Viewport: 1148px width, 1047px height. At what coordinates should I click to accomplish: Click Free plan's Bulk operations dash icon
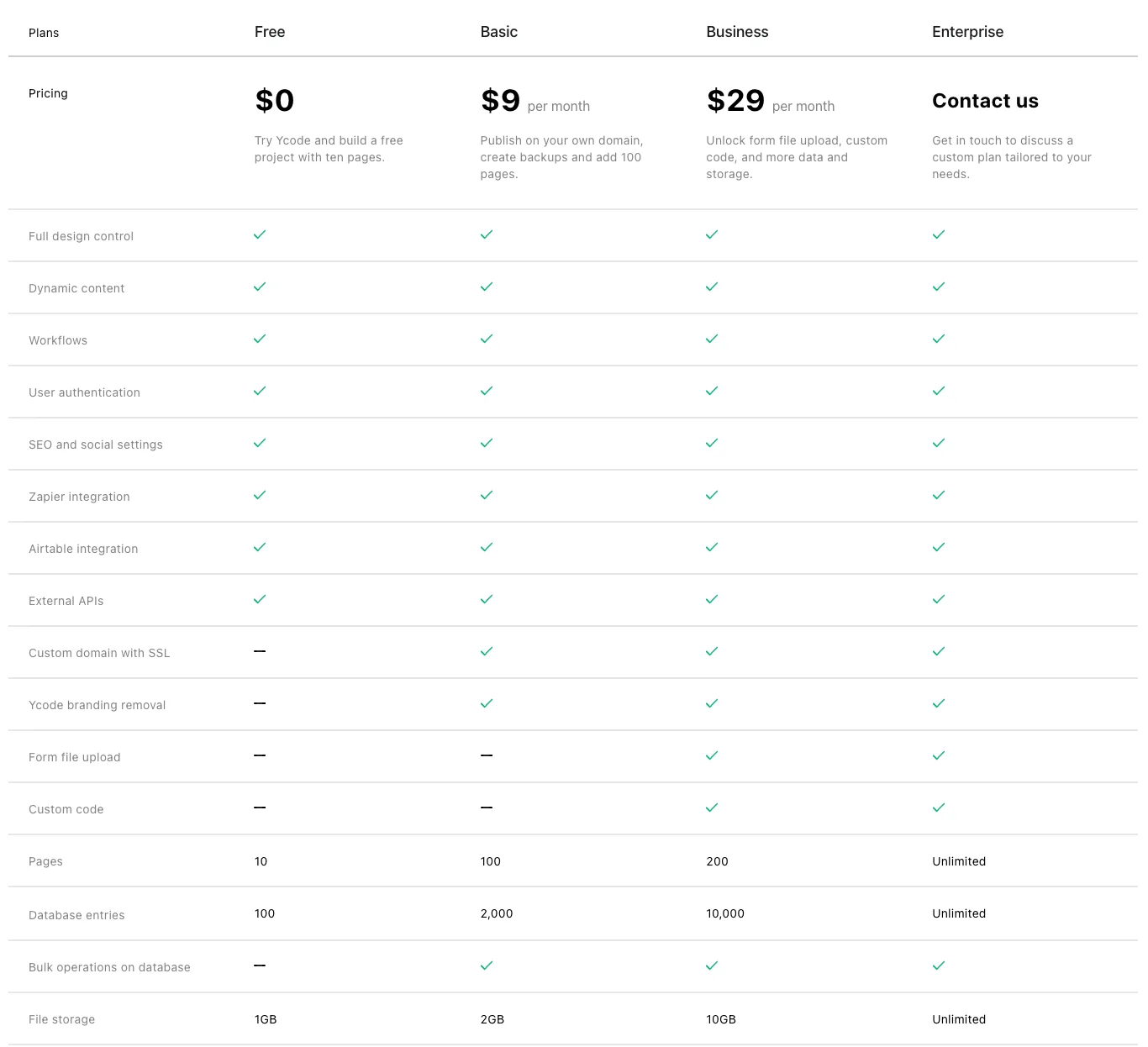point(260,965)
